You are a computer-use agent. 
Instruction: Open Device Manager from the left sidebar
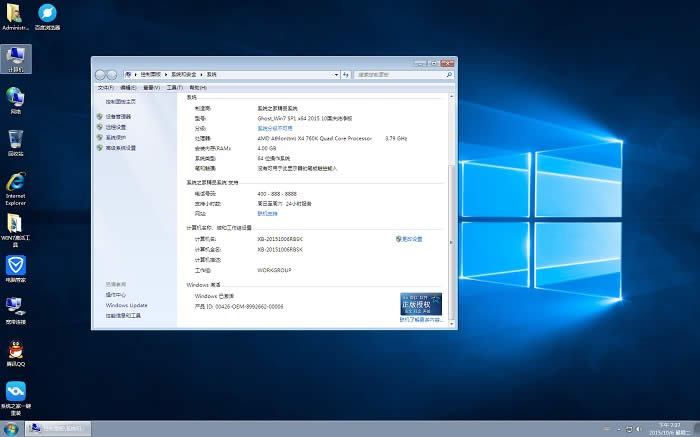point(120,117)
